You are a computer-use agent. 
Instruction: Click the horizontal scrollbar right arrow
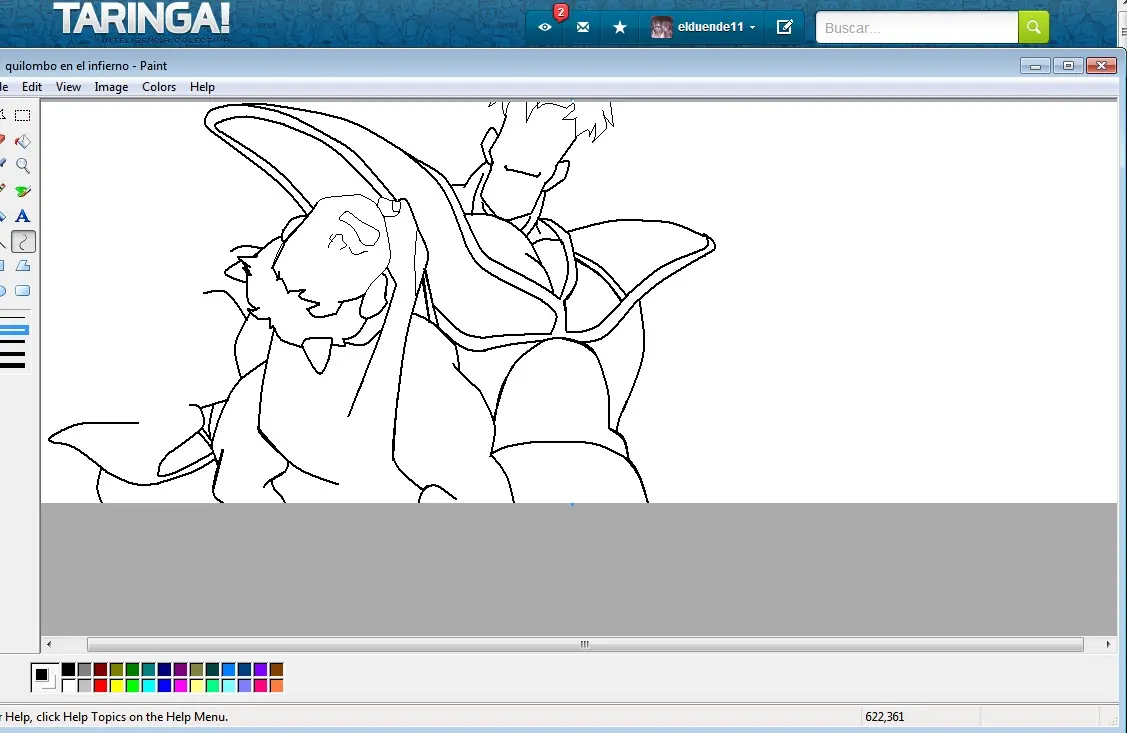tap(1108, 645)
